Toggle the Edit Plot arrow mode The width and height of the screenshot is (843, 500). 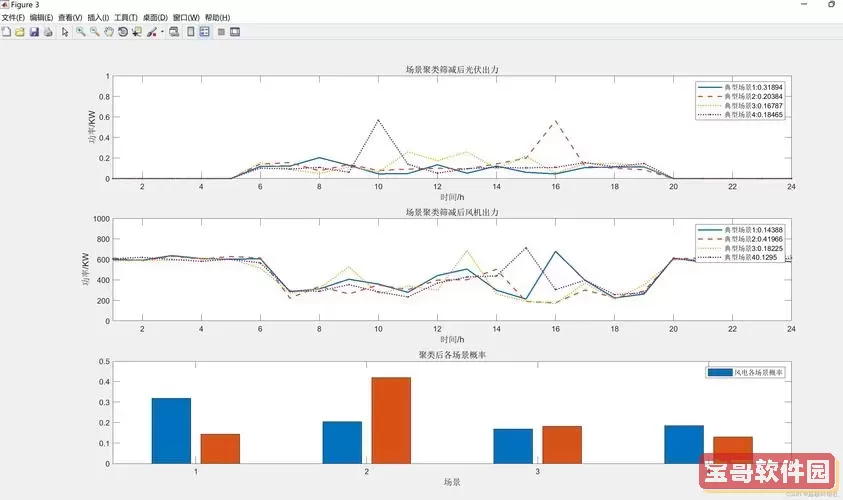65,32
